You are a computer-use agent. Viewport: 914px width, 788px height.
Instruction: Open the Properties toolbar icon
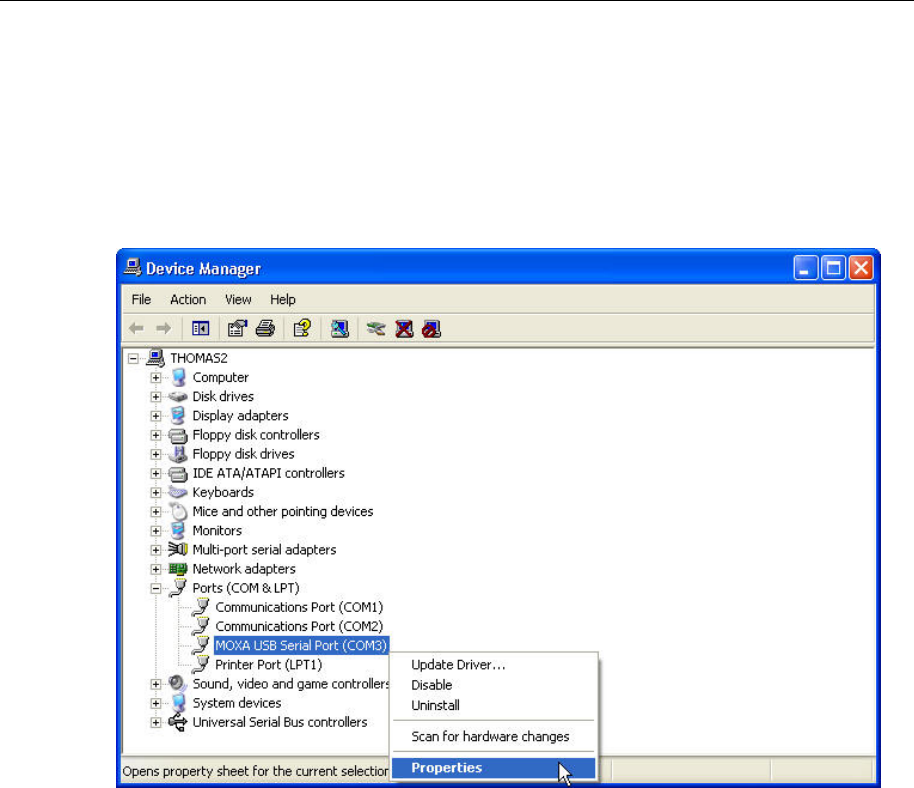tap(237, 329)
